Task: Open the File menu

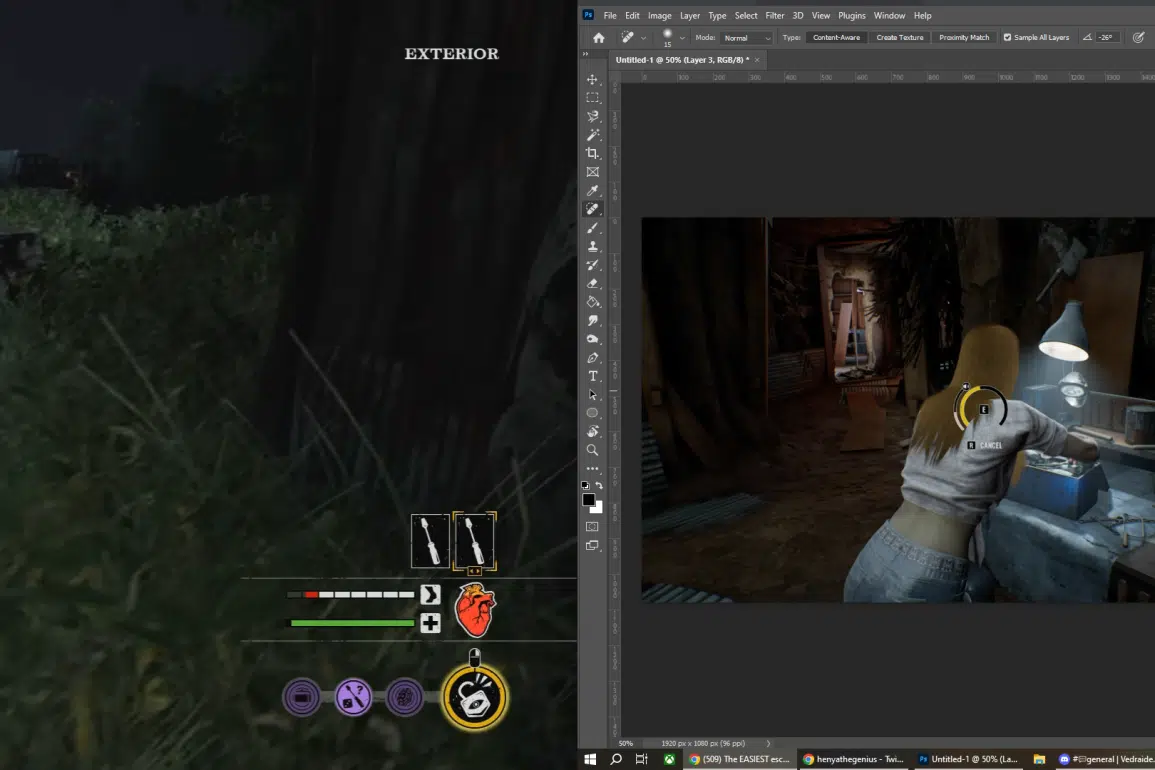Action: 610,15
